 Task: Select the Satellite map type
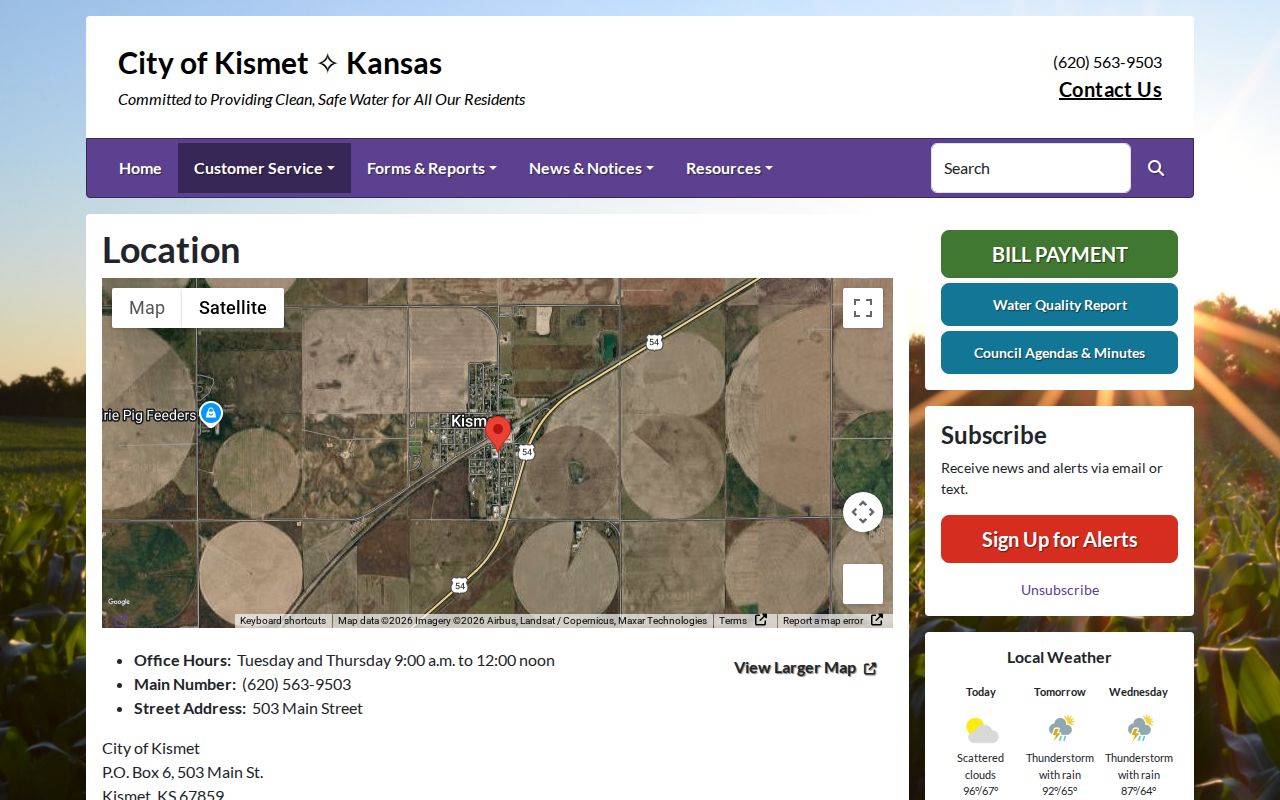pos(233,308)
